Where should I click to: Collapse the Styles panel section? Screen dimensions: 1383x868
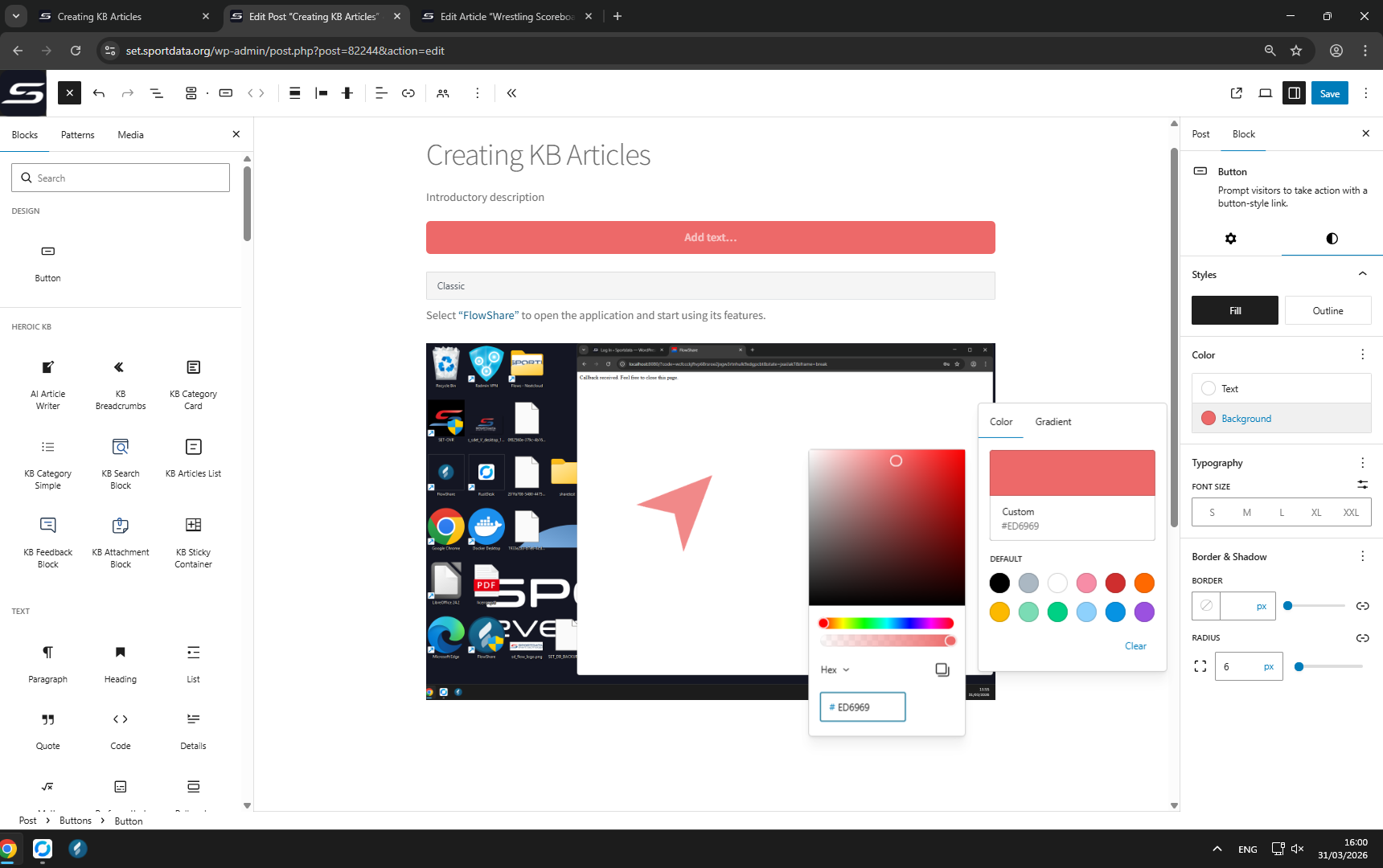pos(1362,274)
